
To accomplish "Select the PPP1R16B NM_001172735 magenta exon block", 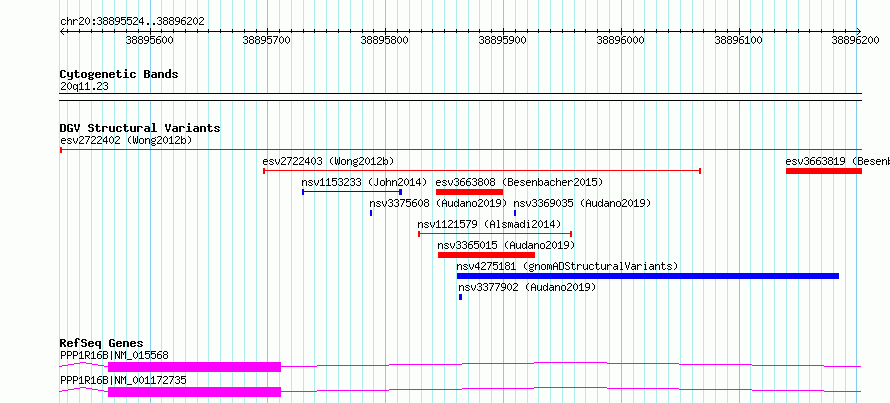I will [x=195, y=392].
